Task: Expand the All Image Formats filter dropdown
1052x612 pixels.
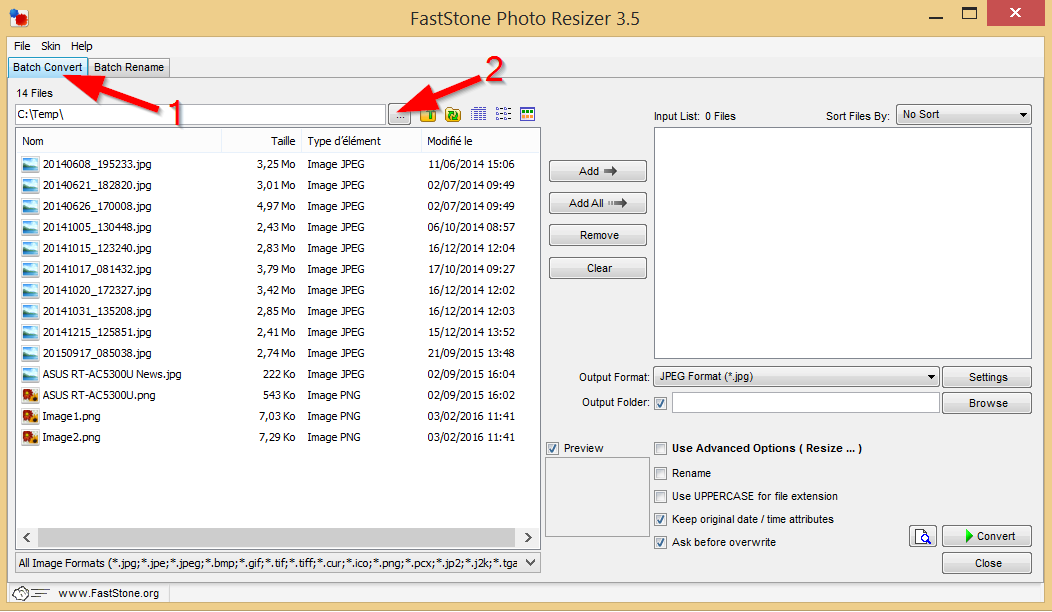Action: tap(277, 563)
